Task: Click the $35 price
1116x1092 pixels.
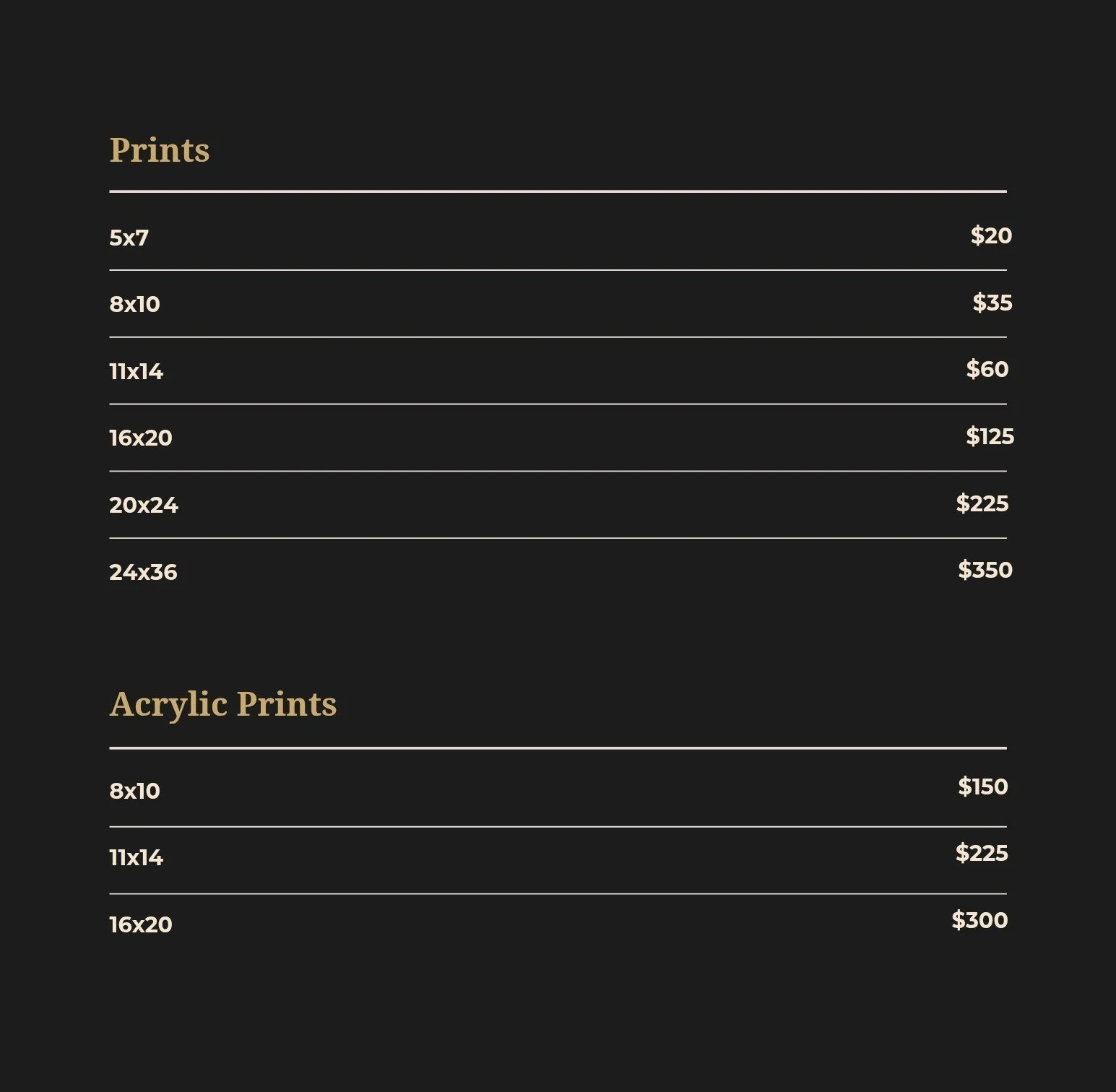Action: click(992, 303)
